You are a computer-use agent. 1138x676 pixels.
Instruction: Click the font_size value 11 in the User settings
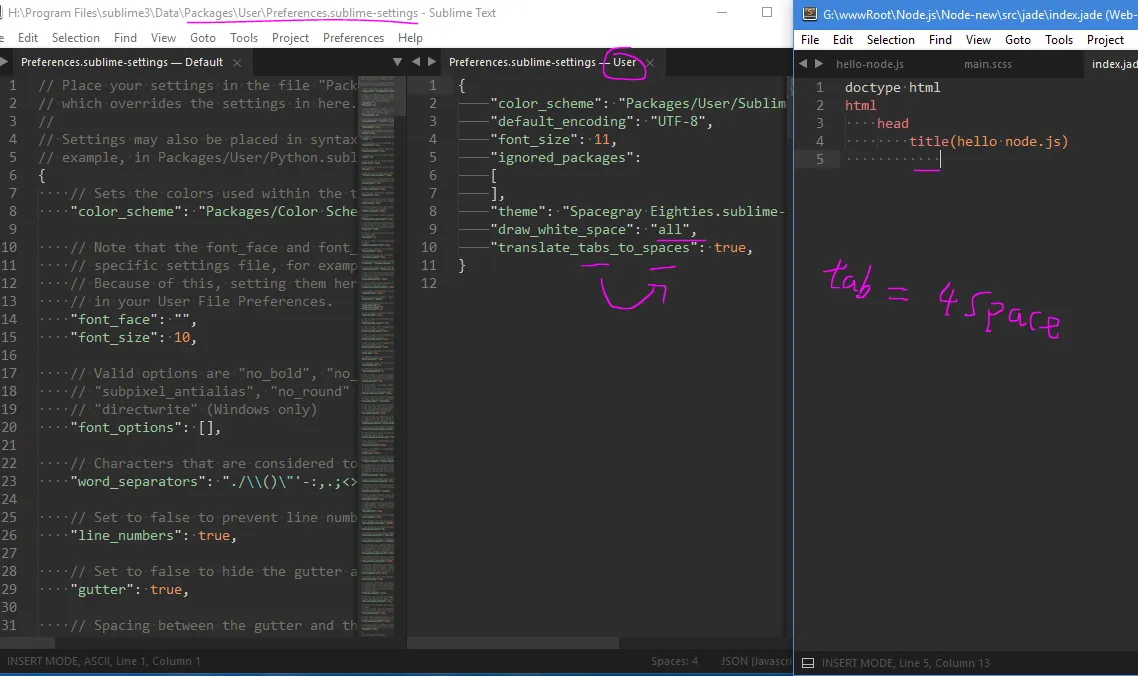tap(602, 139)
